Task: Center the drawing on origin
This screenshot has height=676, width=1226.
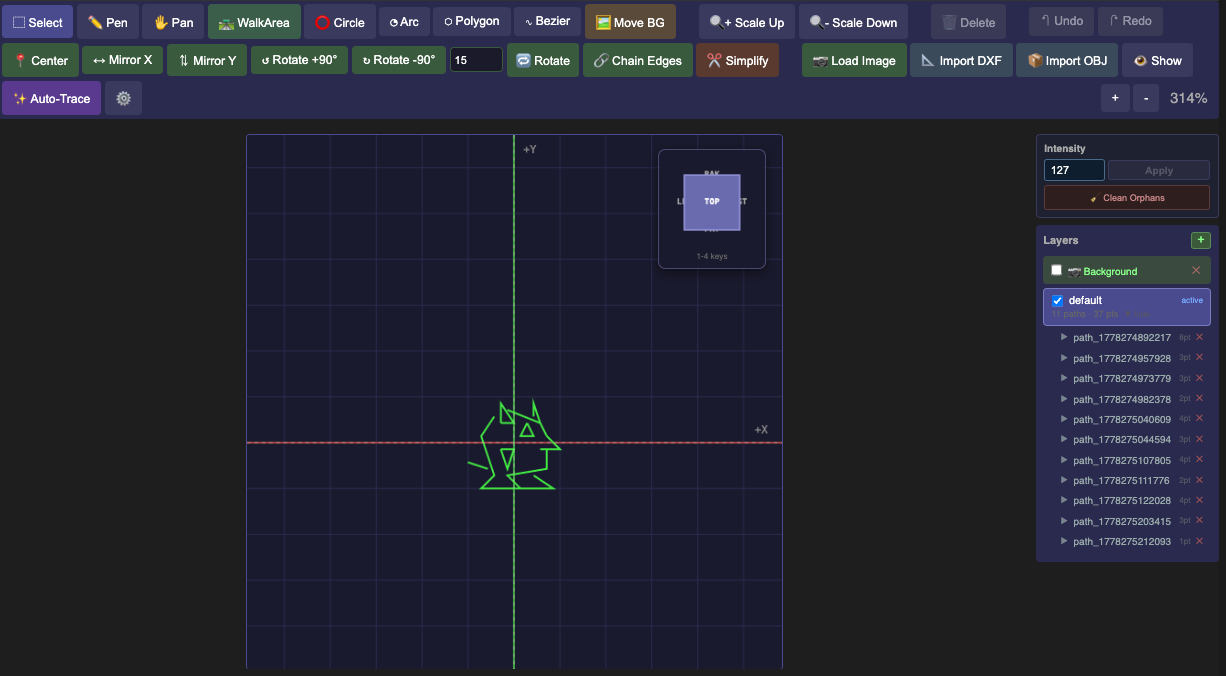Action: pos(40,60)
